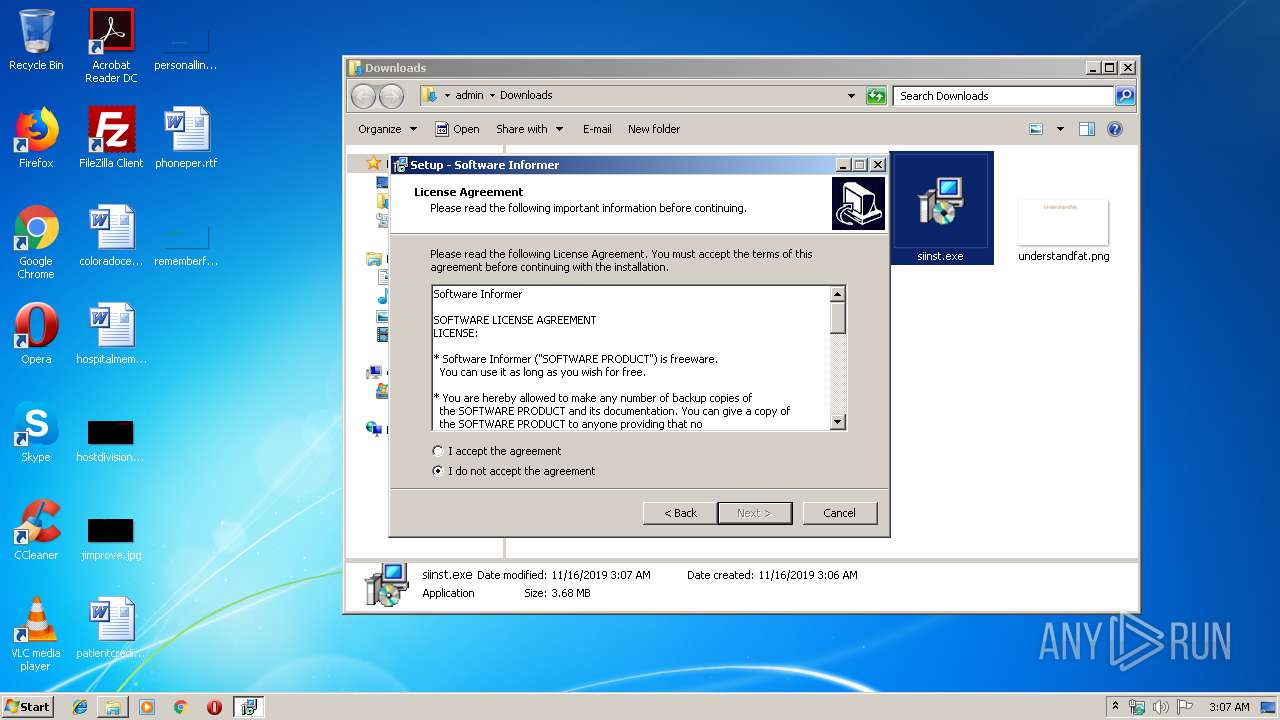Open the VLC media player desktop shortcut
Viewport: 1280px width, 720px height.
pyautogui.click(x=36, y=634)
